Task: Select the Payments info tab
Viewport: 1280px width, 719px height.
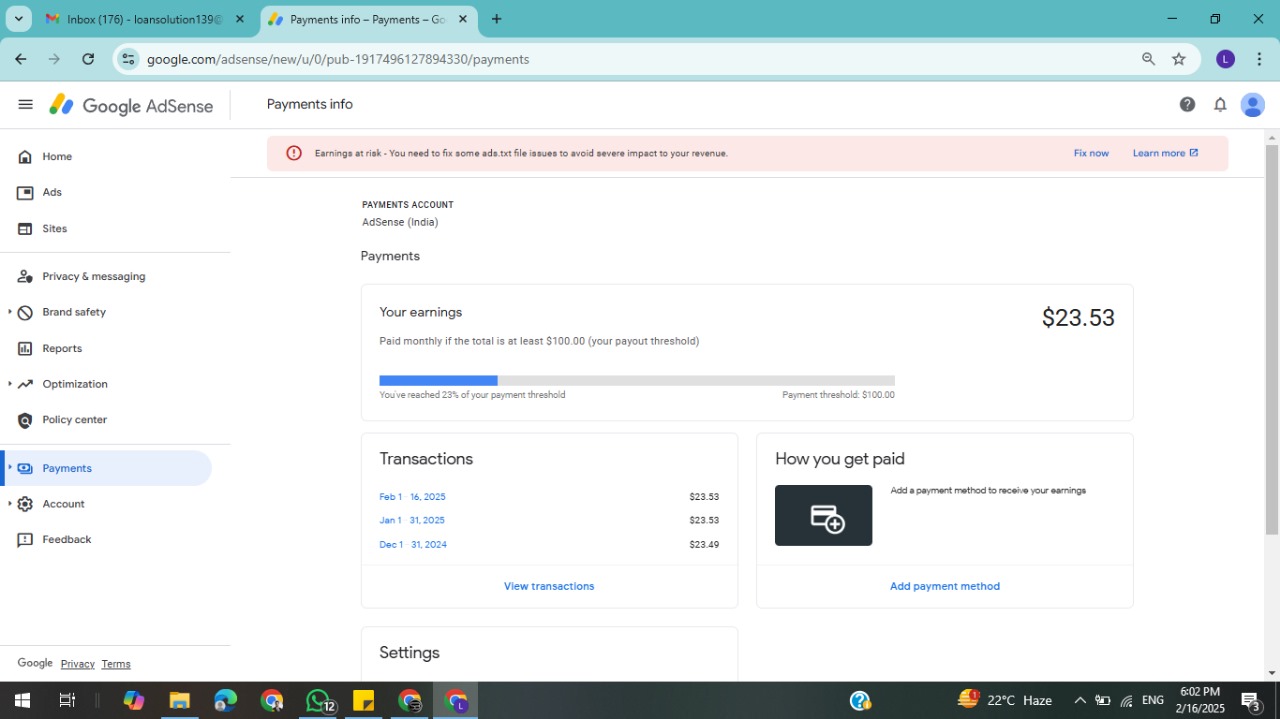Action: pyautogui.click(x=367, y=19)
